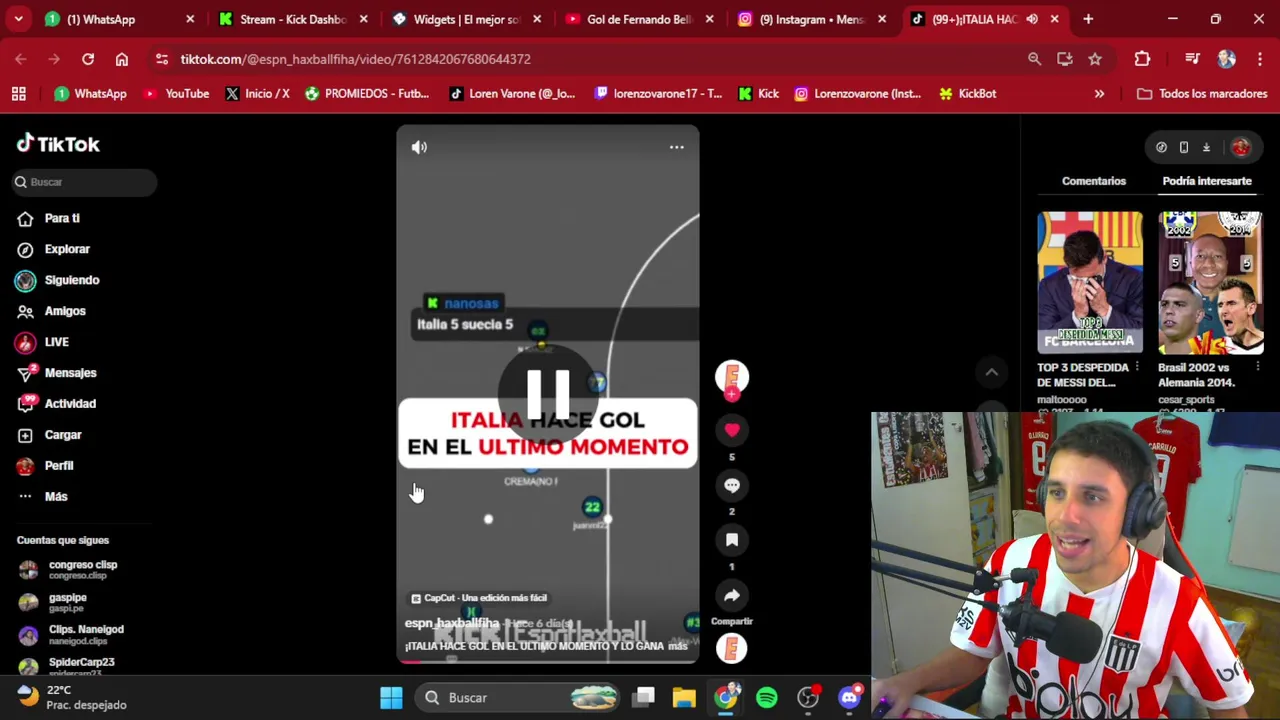Screen dimensions: 1280x720
Task: Click the address bar URL
Action: pos(356,59)
